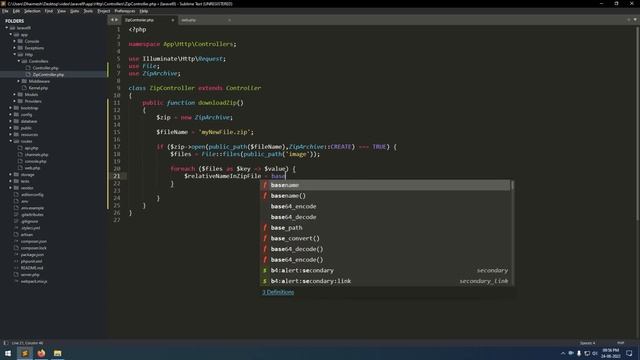Expand the vendor folder
This screenshot has width=640, height=360.
[11, 188]
